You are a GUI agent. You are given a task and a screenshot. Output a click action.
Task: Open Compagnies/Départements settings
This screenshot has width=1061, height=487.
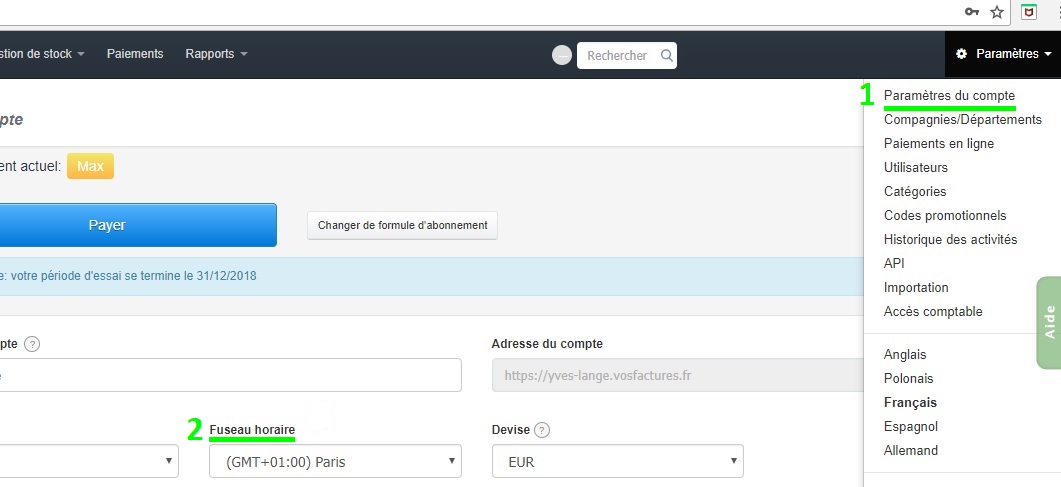[x=962, y=120]
